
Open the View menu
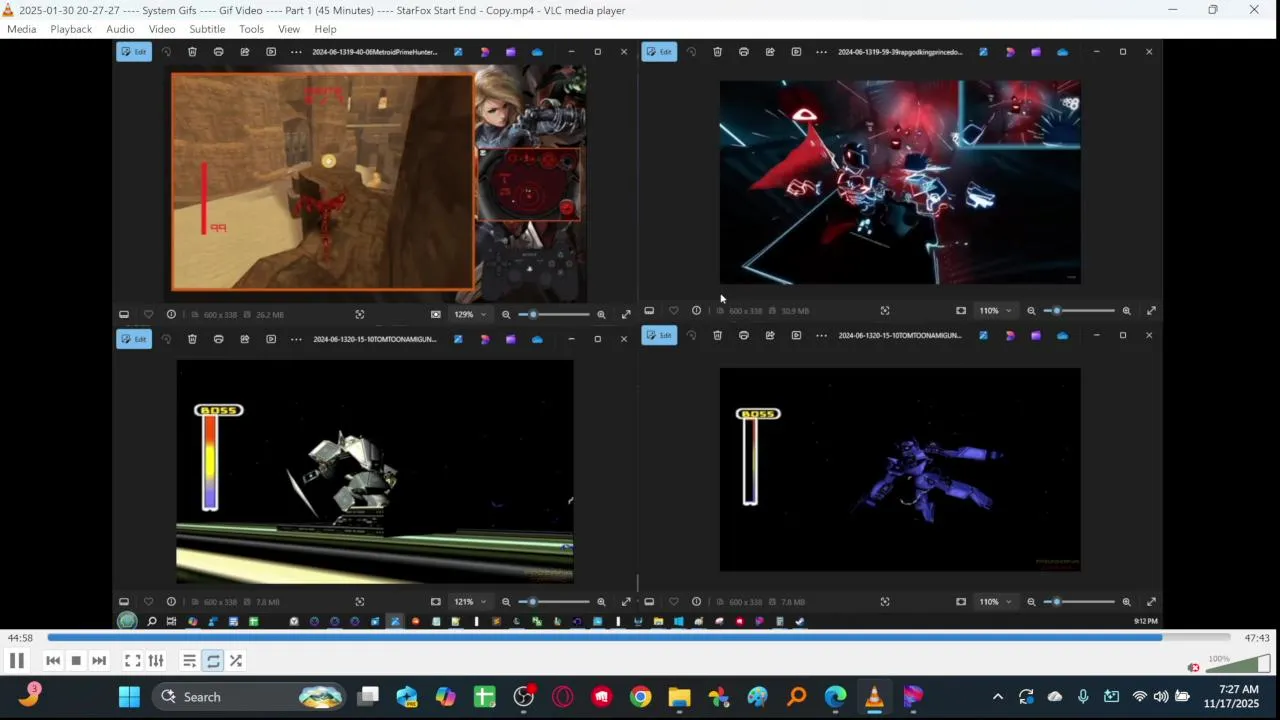coord(289,29)
